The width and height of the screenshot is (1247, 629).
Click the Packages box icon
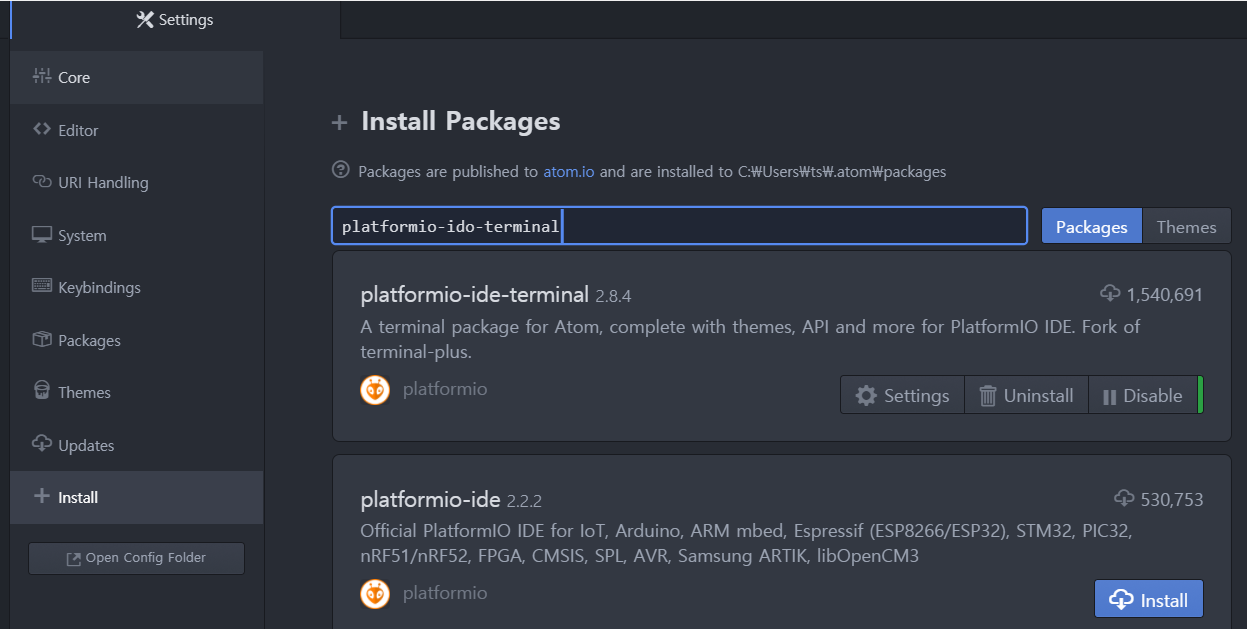pyautogui.click(x=42, y=340)
